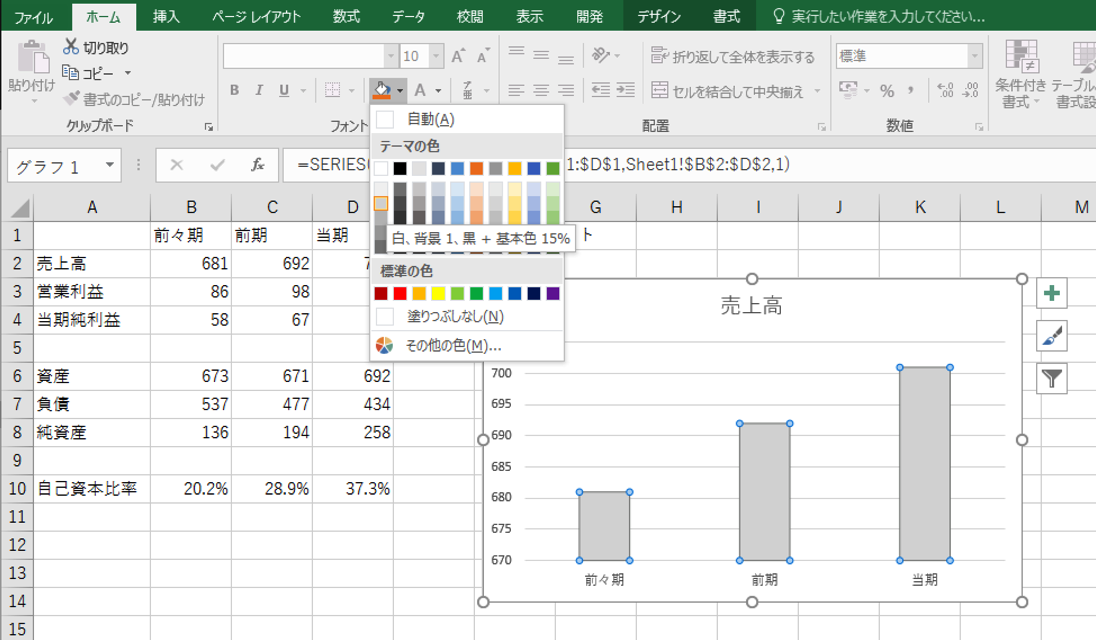Switch to the Formulas (数式) tab
The height and width of the screenshot is (640, 1096).
pyautogui.click(x=346, y=16)
